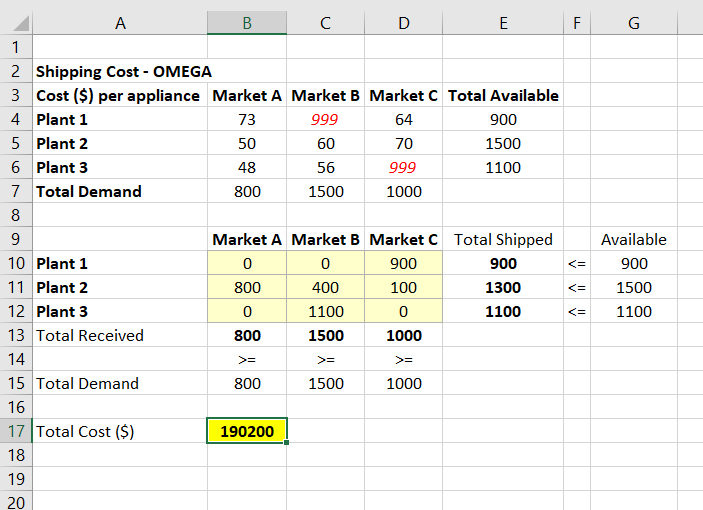Click Total Shipped 1100 in row 12
The height and width of the screenshot is (510, 703).
[x=503, y=311]
